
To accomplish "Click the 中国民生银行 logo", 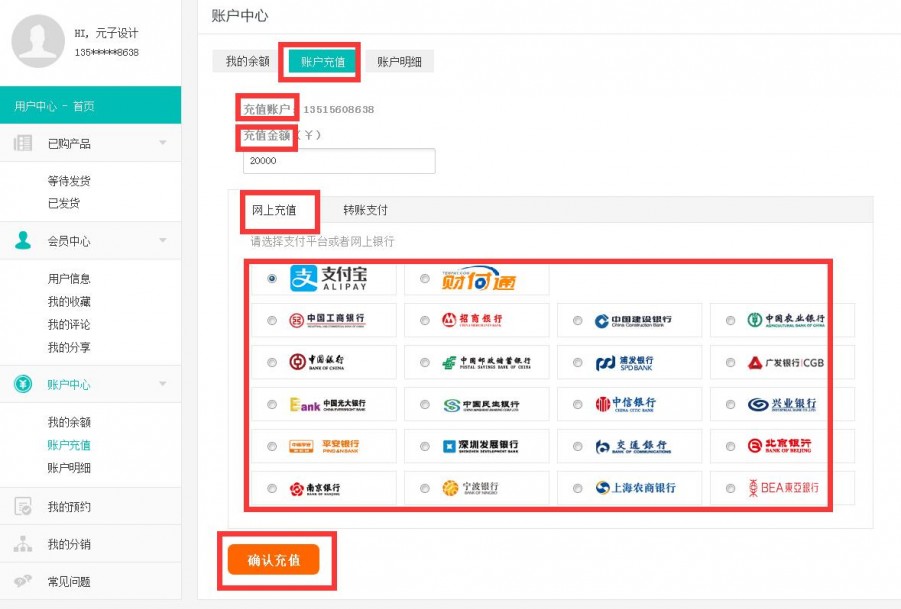I will pyautogui.click(x=481, y=405).
